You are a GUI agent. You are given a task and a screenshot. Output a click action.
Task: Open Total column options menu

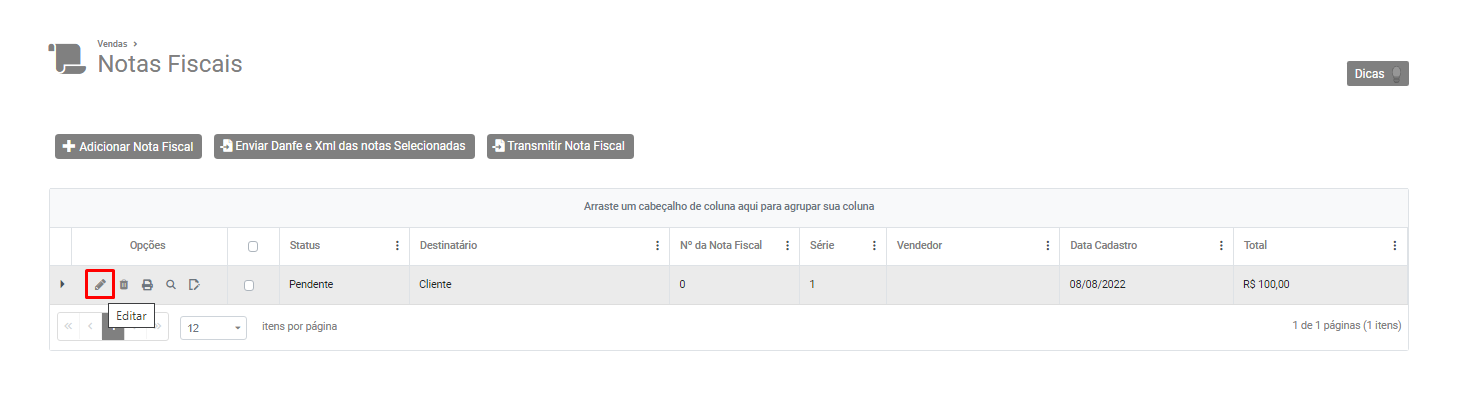coord(1395,246)
